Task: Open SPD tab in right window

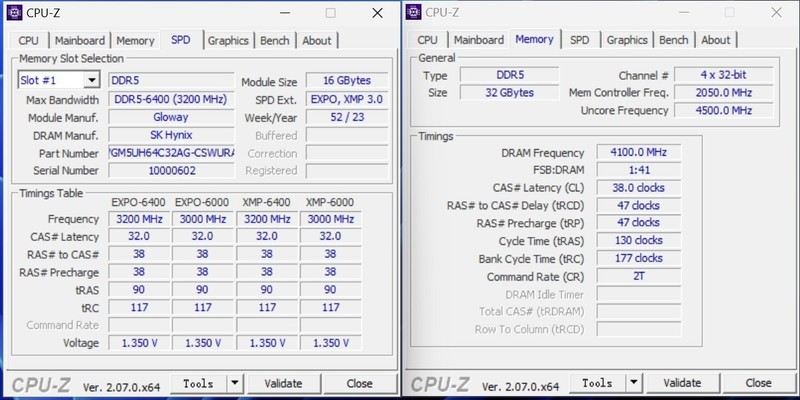Action: (580, 40)
